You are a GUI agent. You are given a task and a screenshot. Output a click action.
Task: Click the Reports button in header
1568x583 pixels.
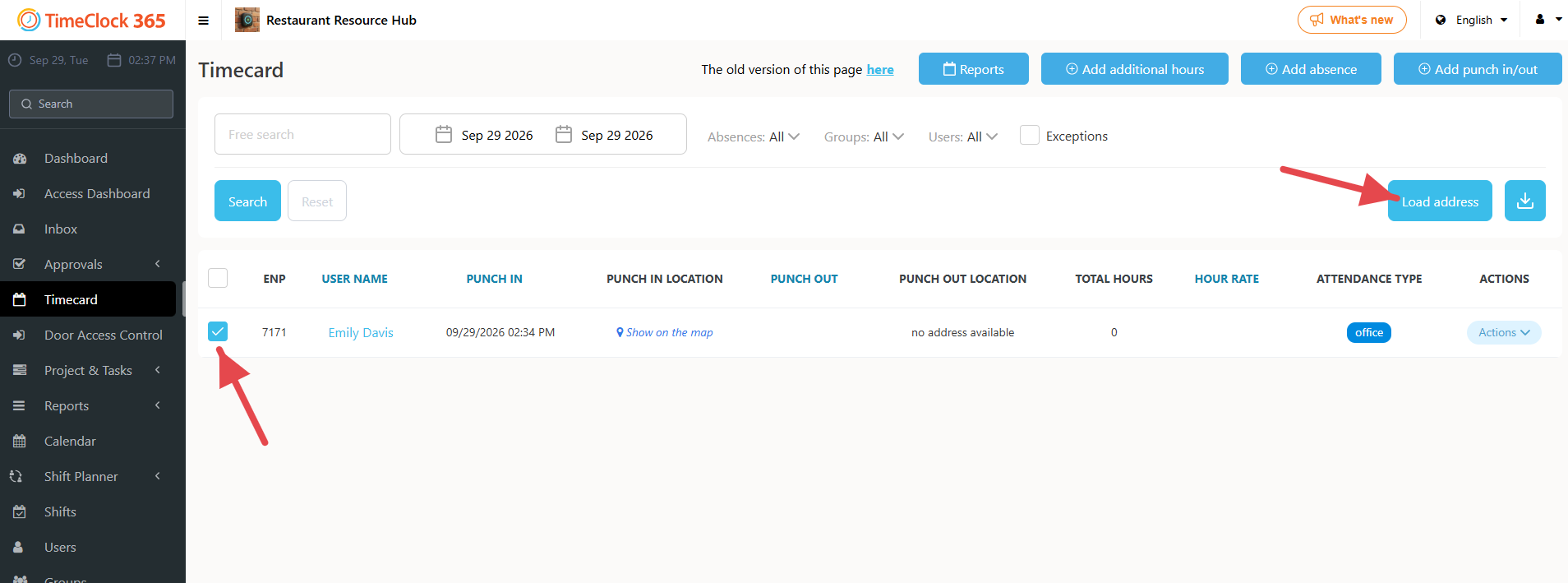coord(974,69)
